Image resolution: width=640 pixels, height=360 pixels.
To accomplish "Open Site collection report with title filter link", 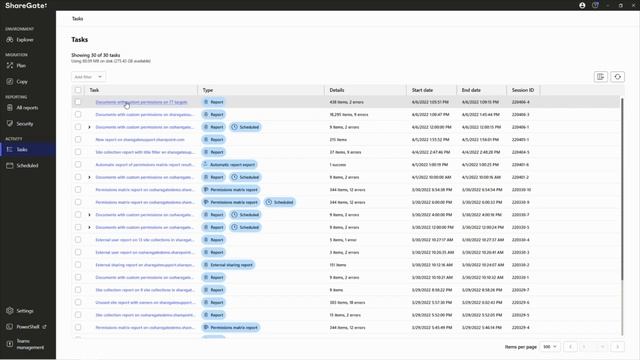I will [x=145, y=152].
